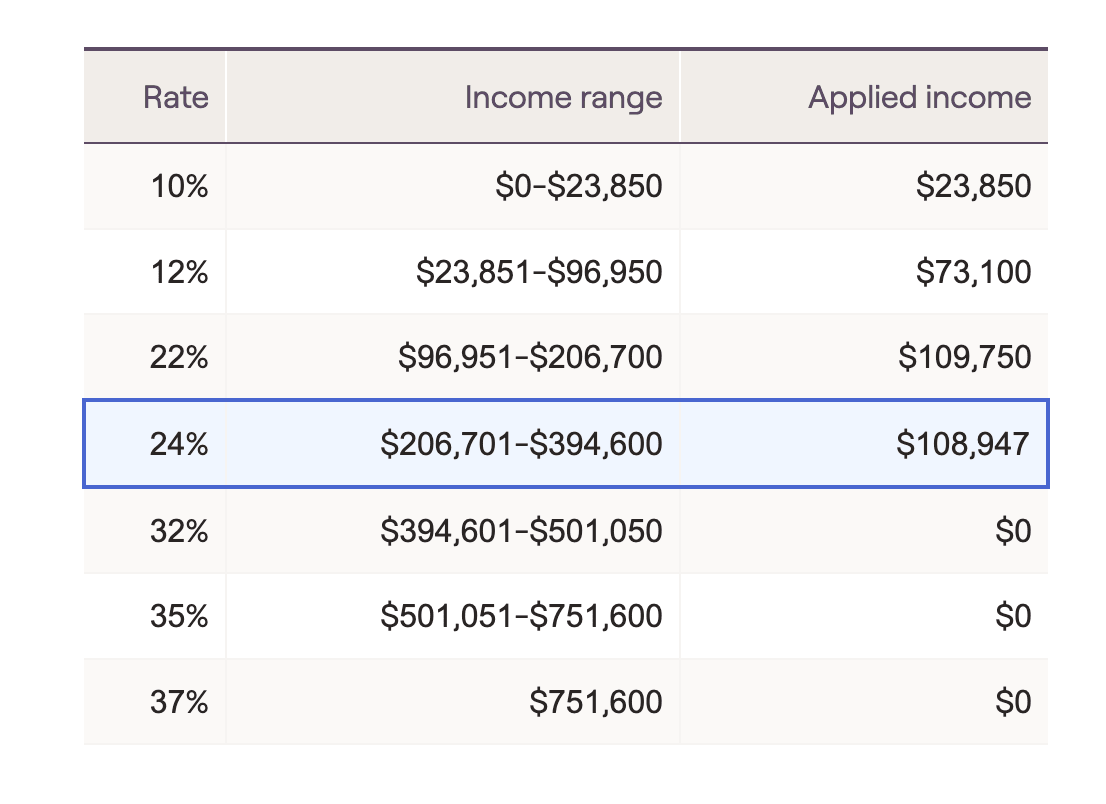Click the $23,850 applied income value
Screen dimensions: 1106x804
click(x=973, y=186)
